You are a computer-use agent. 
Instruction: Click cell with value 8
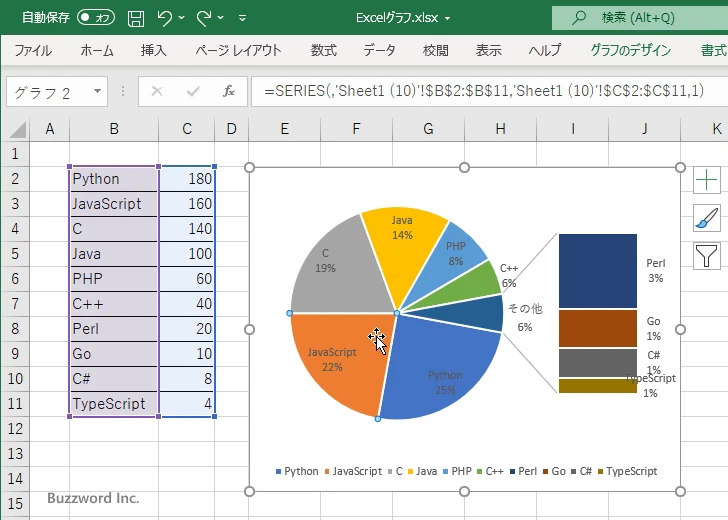[x=187, y=379]
